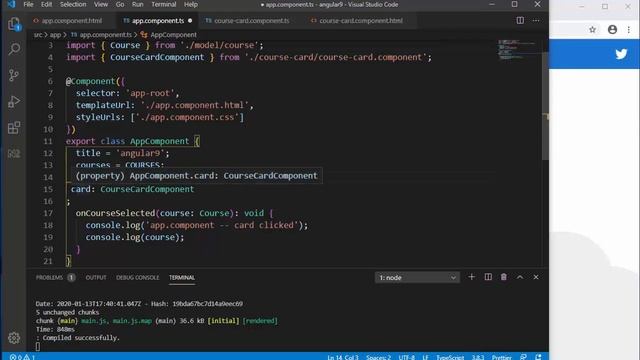Click 'AppComponent' class name on line 11
Viewport: 640px width, 360px height.
tap(160, 141)
